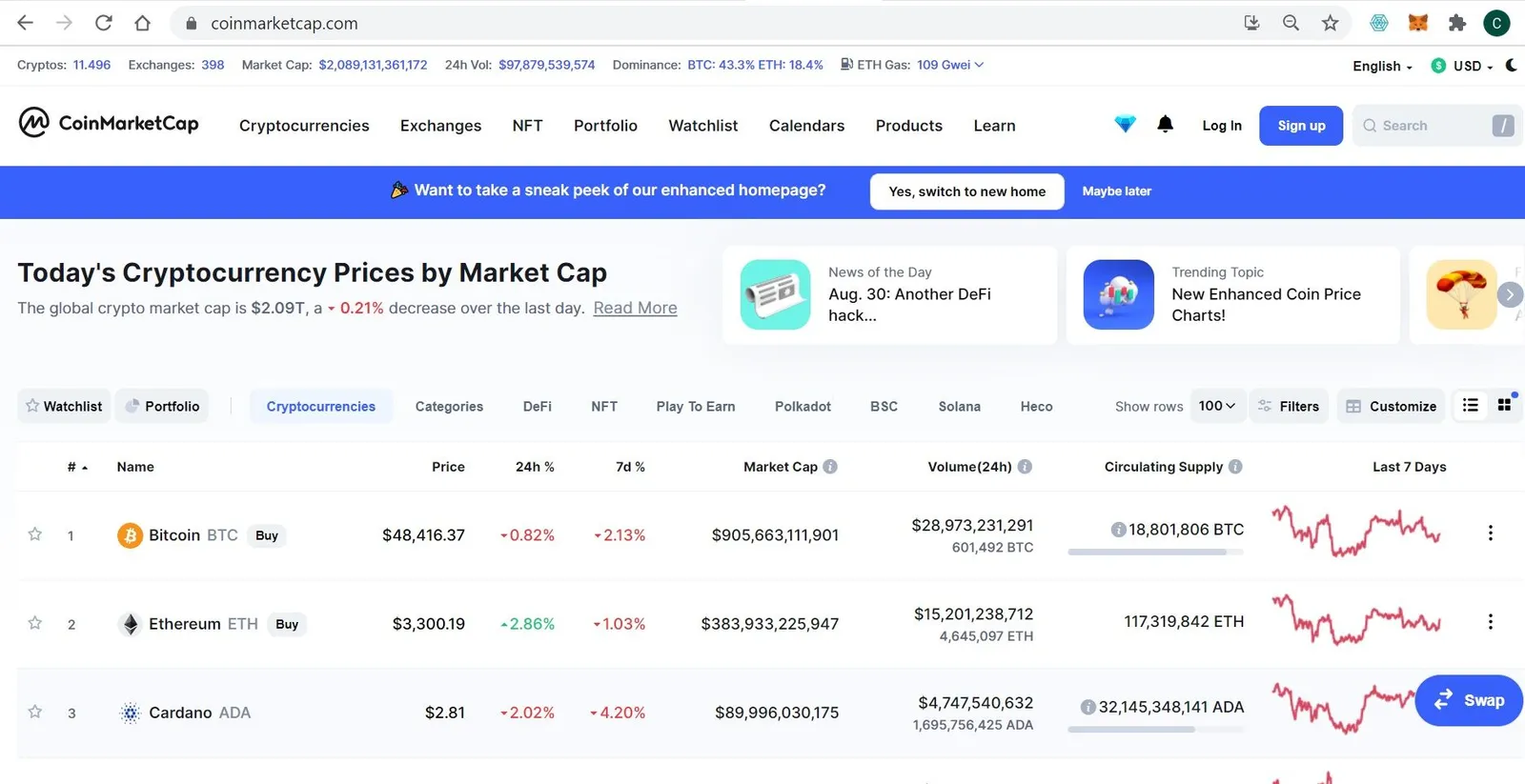Open the Cryptocurrencies nav menu
Viewport: 1525px width, 784px height.
coord(304,126)
